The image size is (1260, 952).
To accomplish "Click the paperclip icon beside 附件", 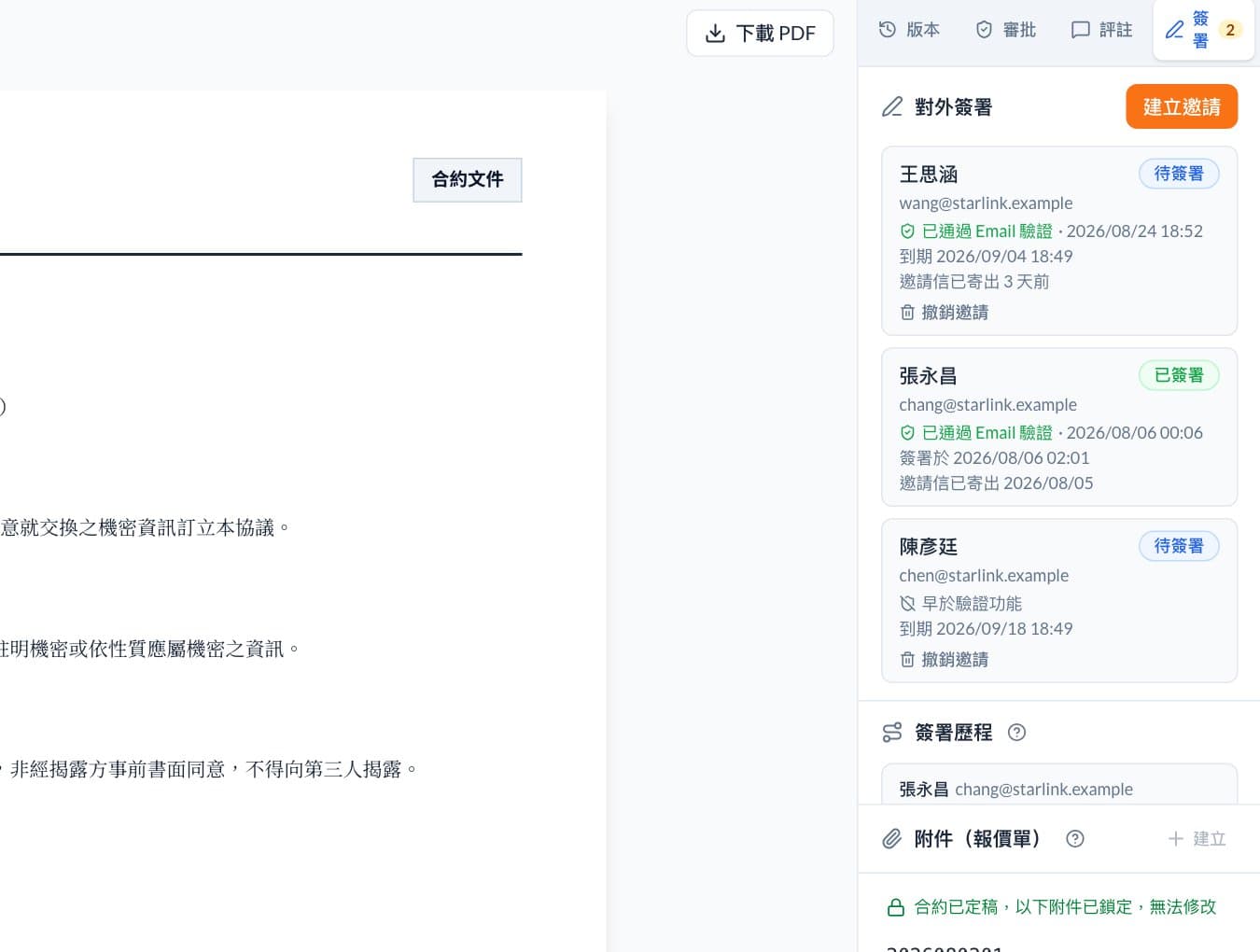I will pyautogui.click(x=892, y=838).
